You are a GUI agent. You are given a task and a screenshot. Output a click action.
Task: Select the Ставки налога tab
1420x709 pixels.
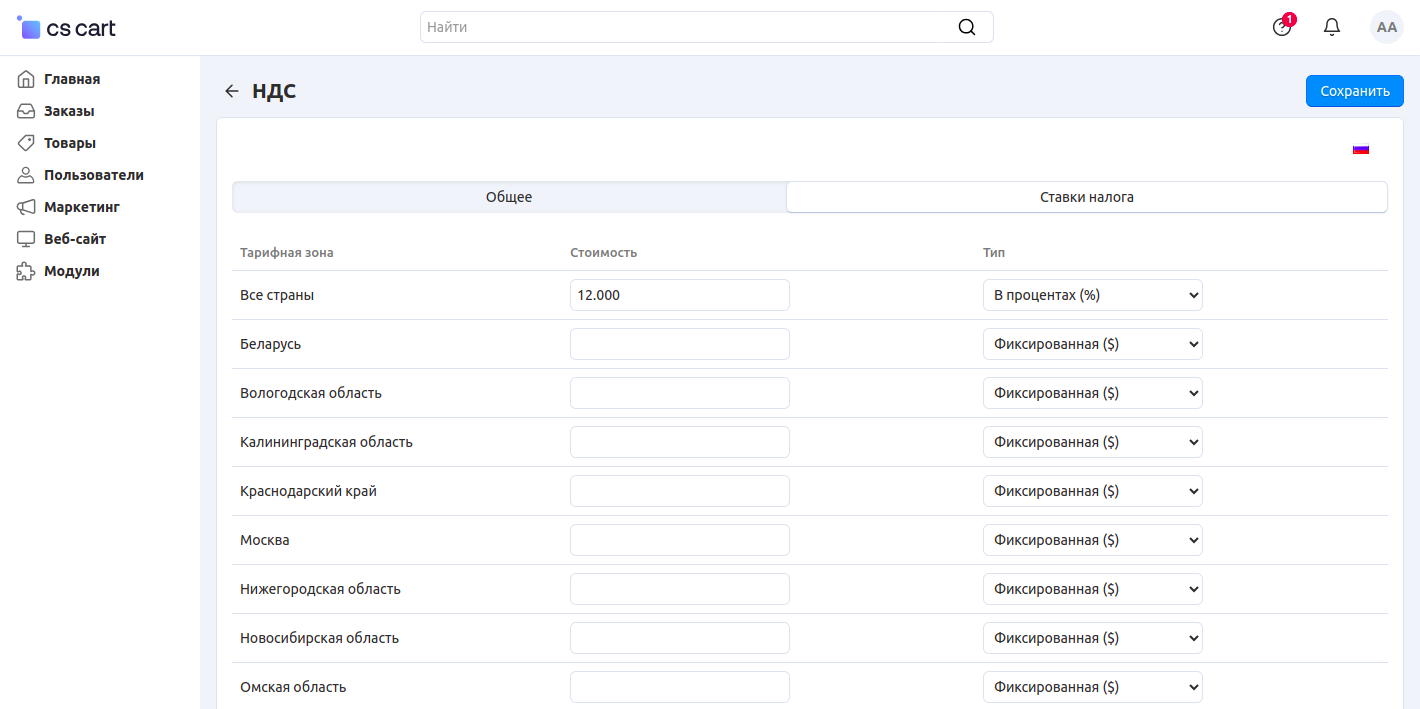tap(1086, 197)
